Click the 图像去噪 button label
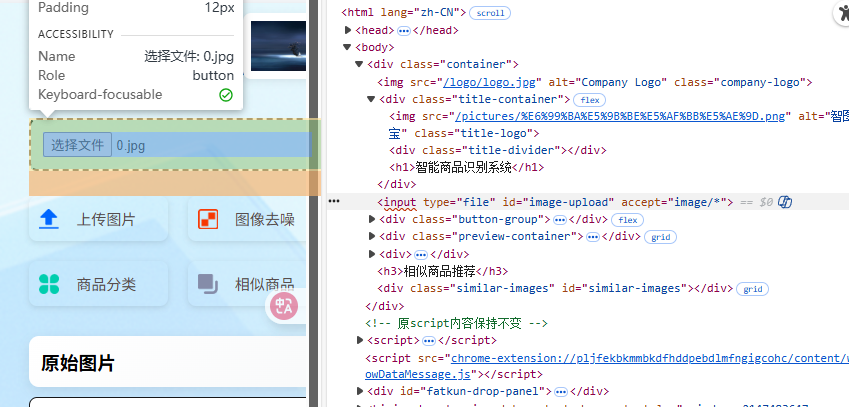 pyautogui.click(x=265, y=220)
